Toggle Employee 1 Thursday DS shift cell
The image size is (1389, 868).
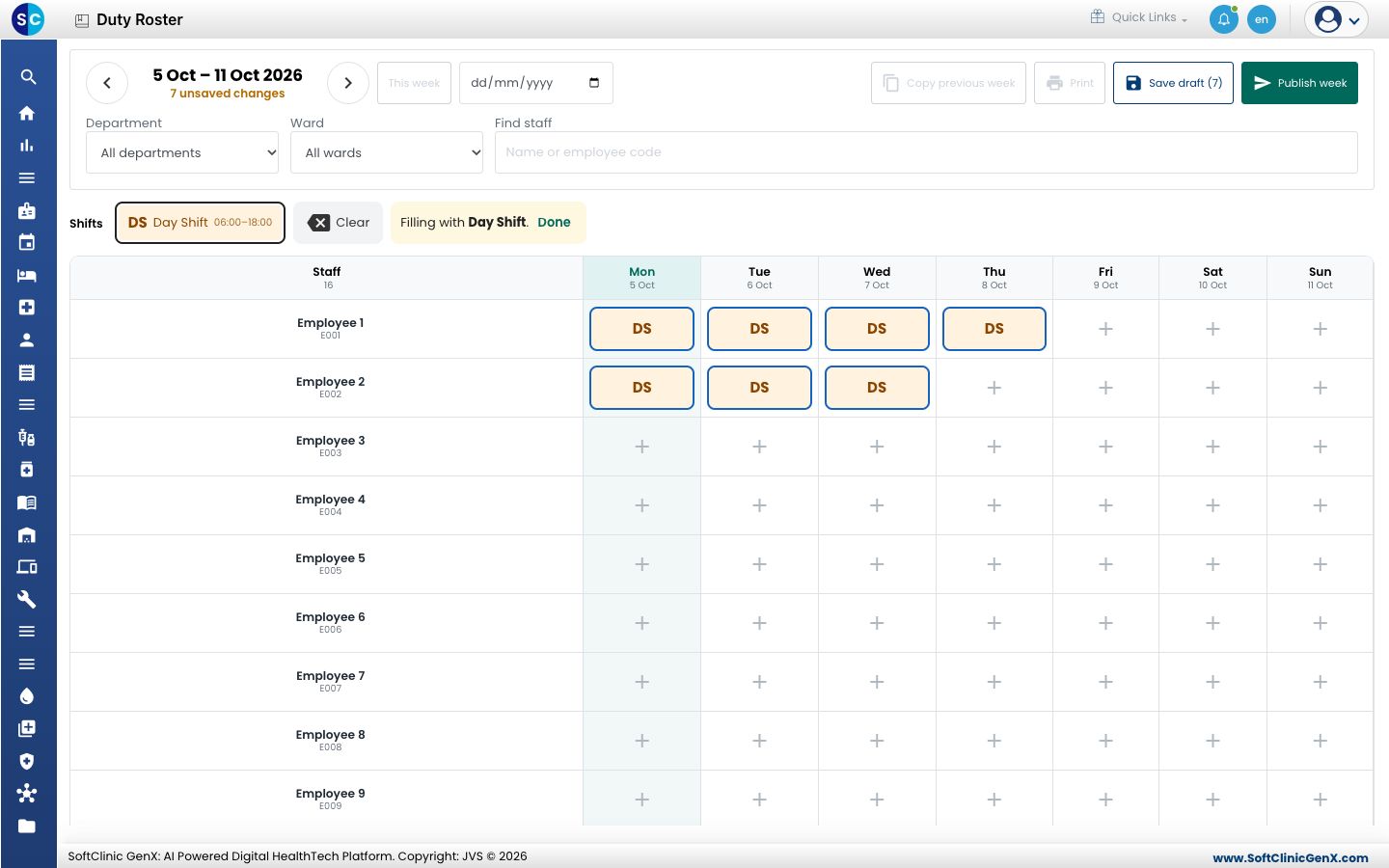point(994,329)
